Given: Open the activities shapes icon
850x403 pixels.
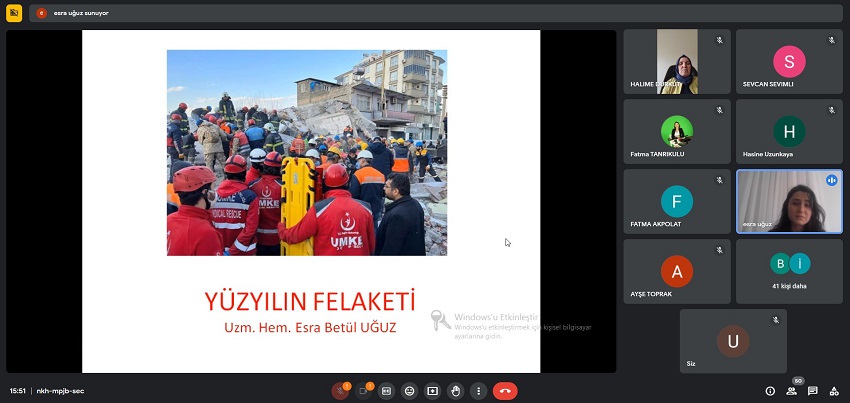Looking at the screenshot, I should click(835, 391).
